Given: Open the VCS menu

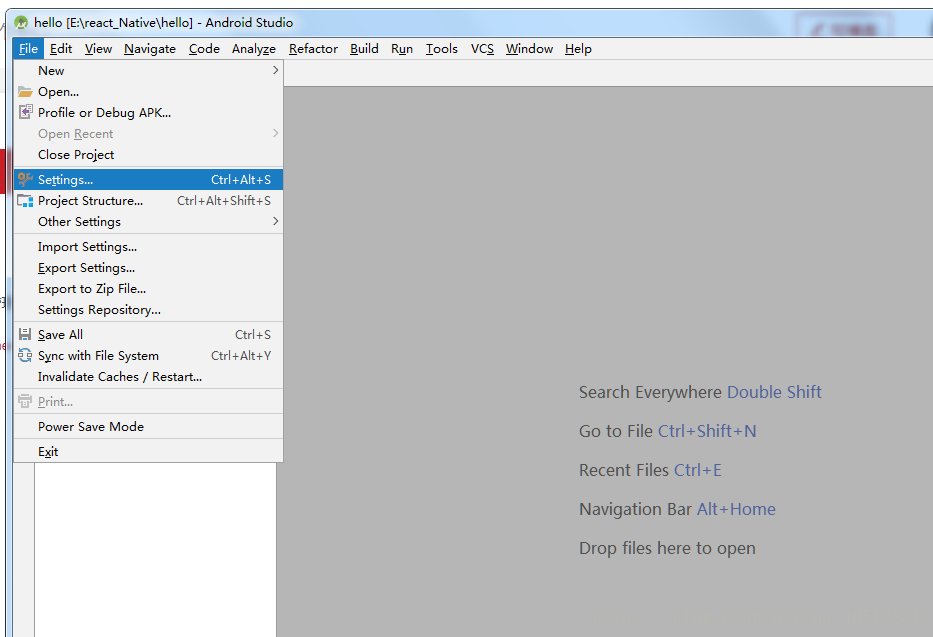Looking at the screenshot, I should 482,49.
